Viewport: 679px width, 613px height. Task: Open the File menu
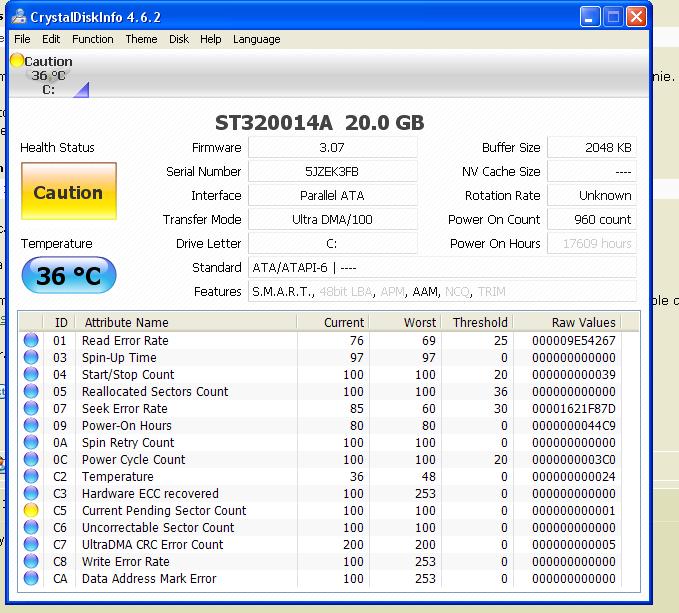[22, 39]
